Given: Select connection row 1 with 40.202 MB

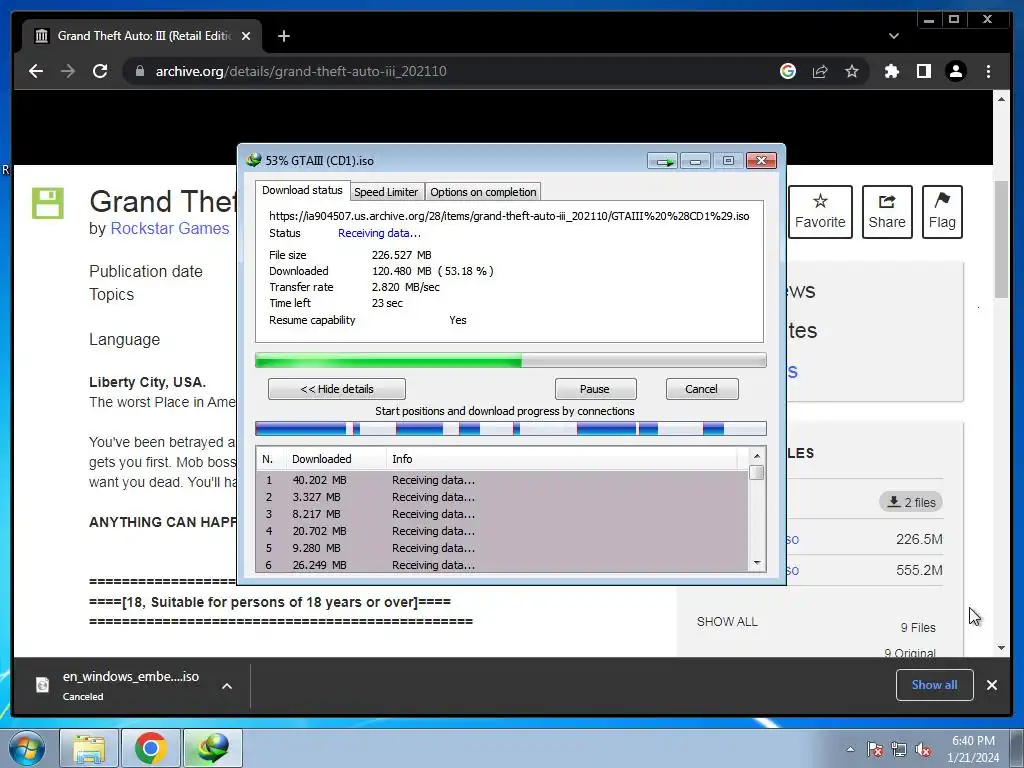Looking at the screenshot, I should 503,480.
